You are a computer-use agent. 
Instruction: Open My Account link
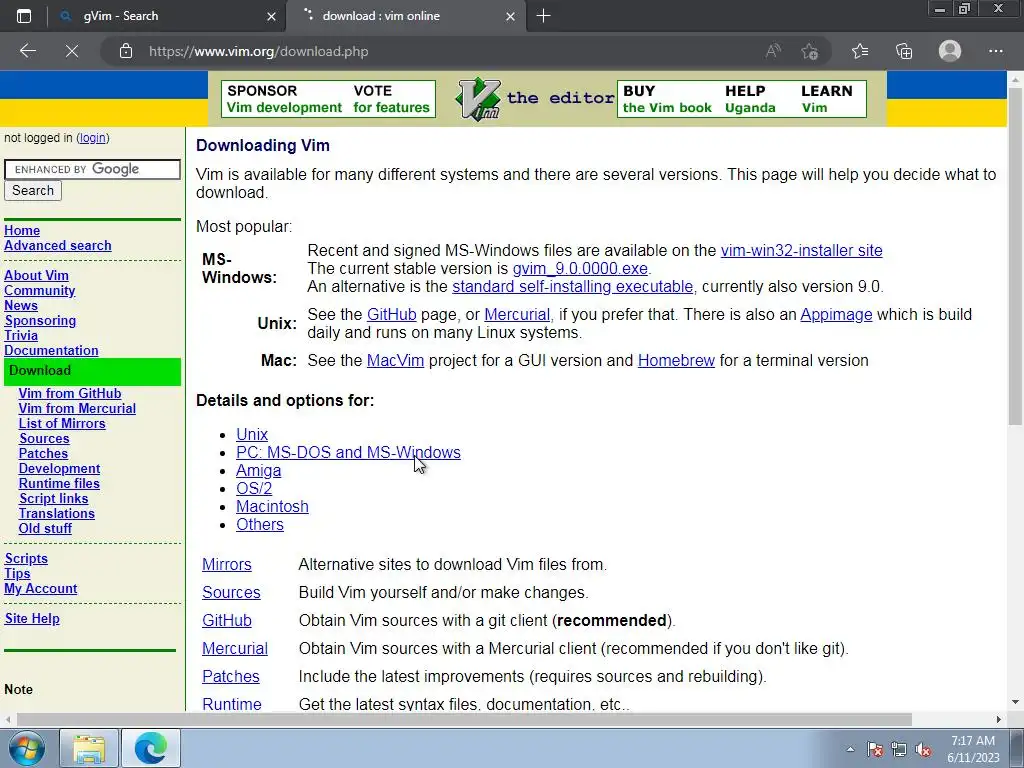tap(40, 589)
